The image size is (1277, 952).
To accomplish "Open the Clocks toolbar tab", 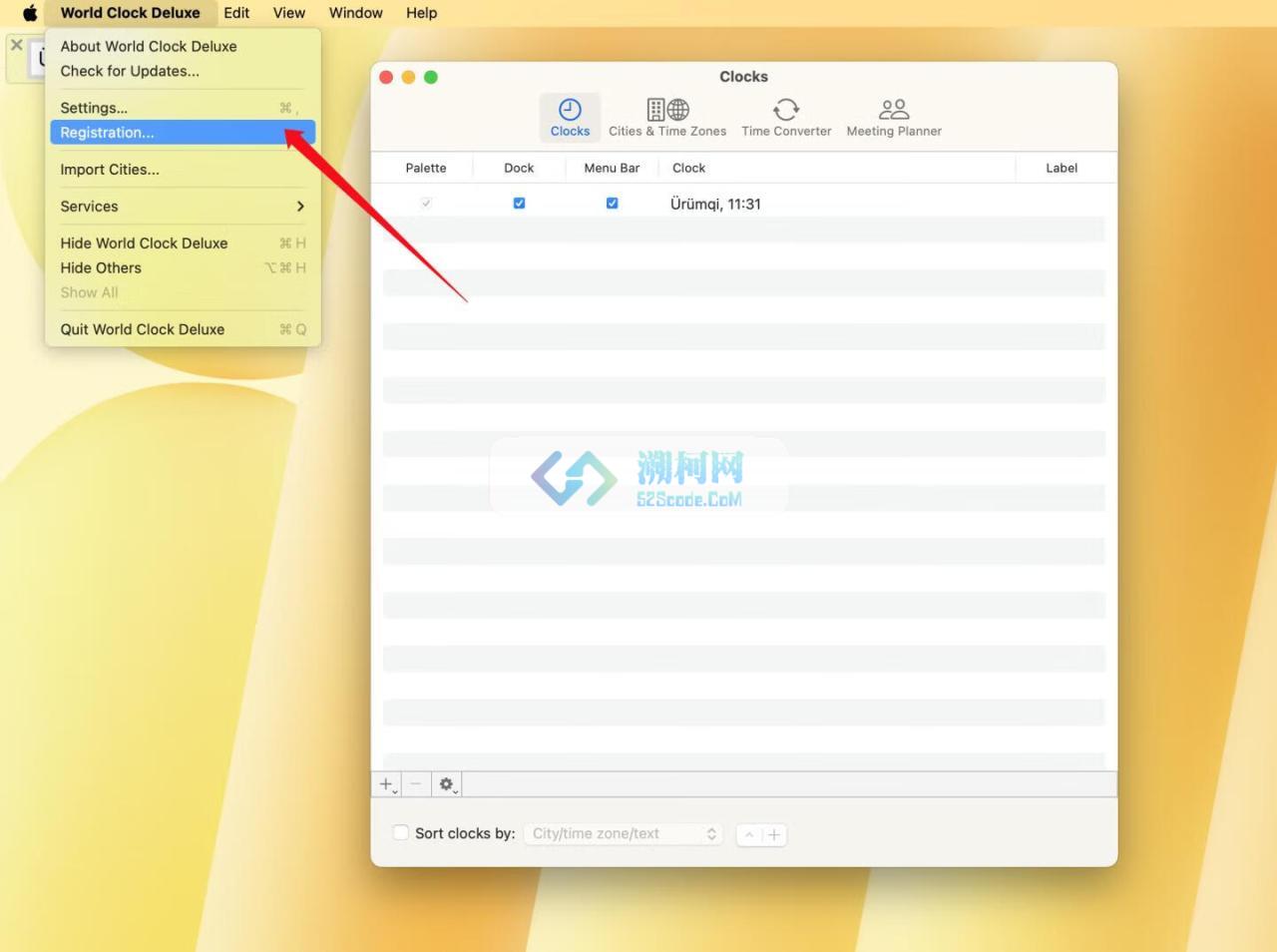I will tap(570, 118).
